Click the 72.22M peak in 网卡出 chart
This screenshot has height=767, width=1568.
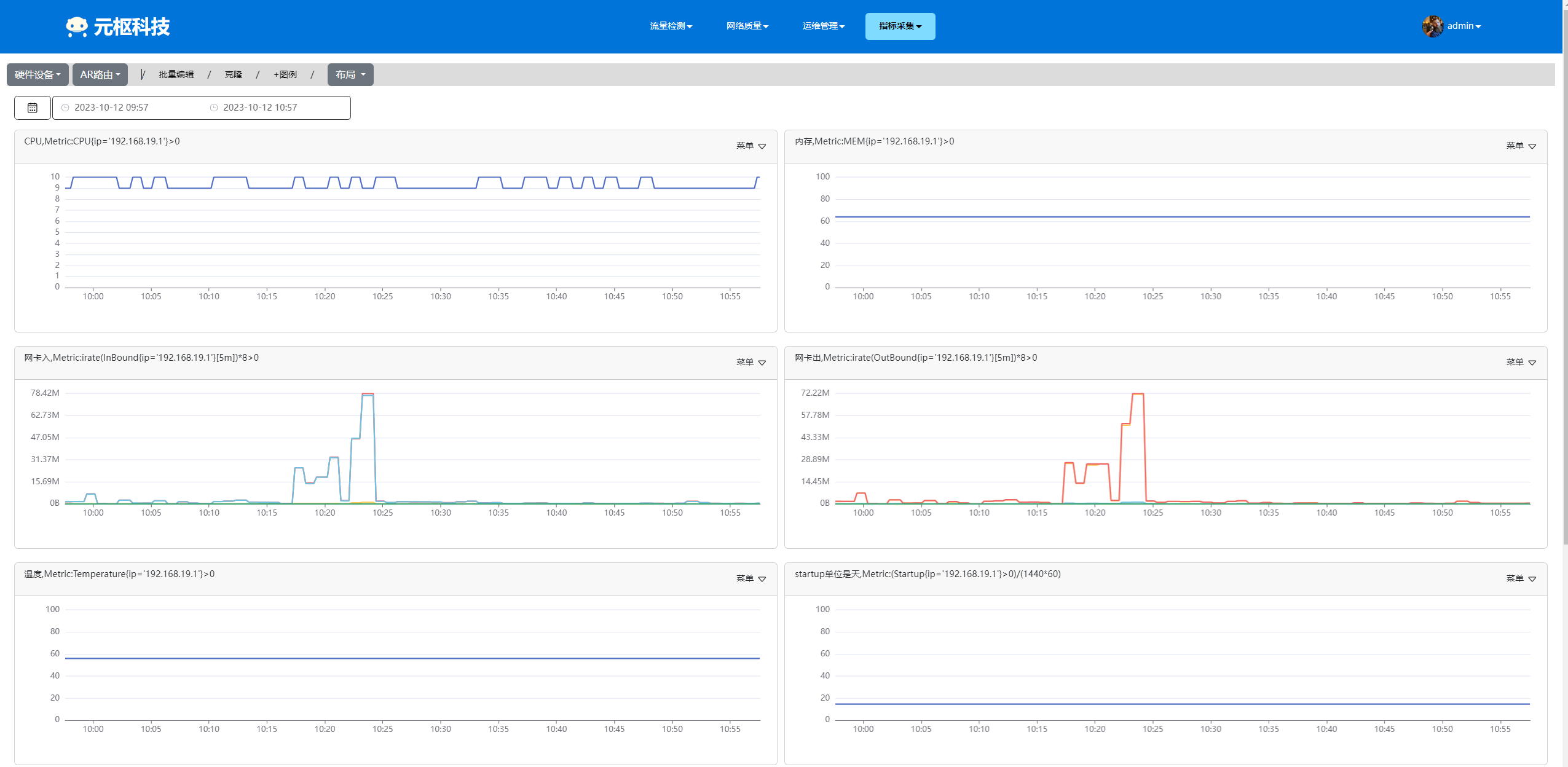pyautogui.click(x=1138, y=394)
